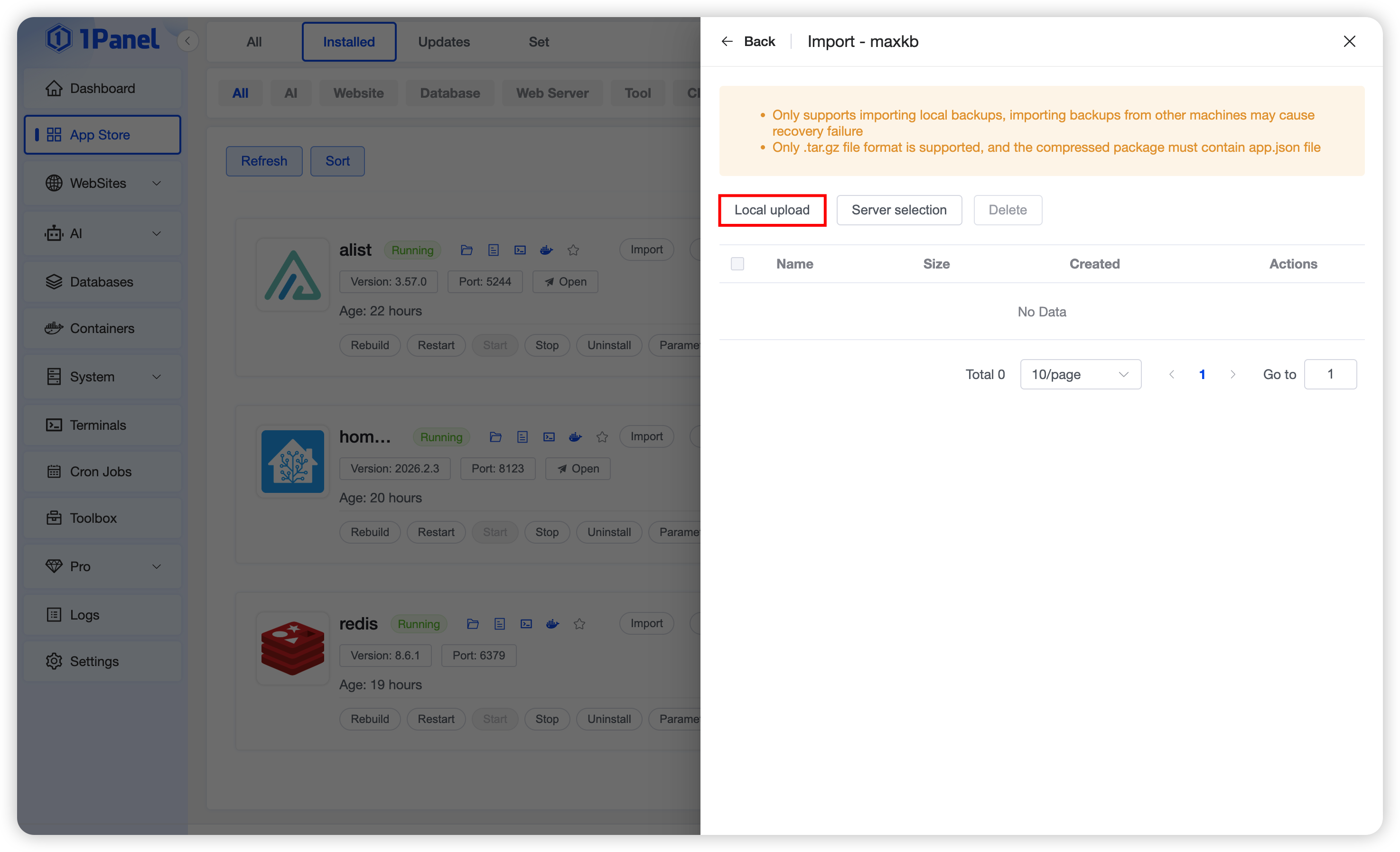Image resolution: width=1400 pixels, height=852 pixels.
Task: Click the Back arrow in Import panel
Action: point(727,41)
